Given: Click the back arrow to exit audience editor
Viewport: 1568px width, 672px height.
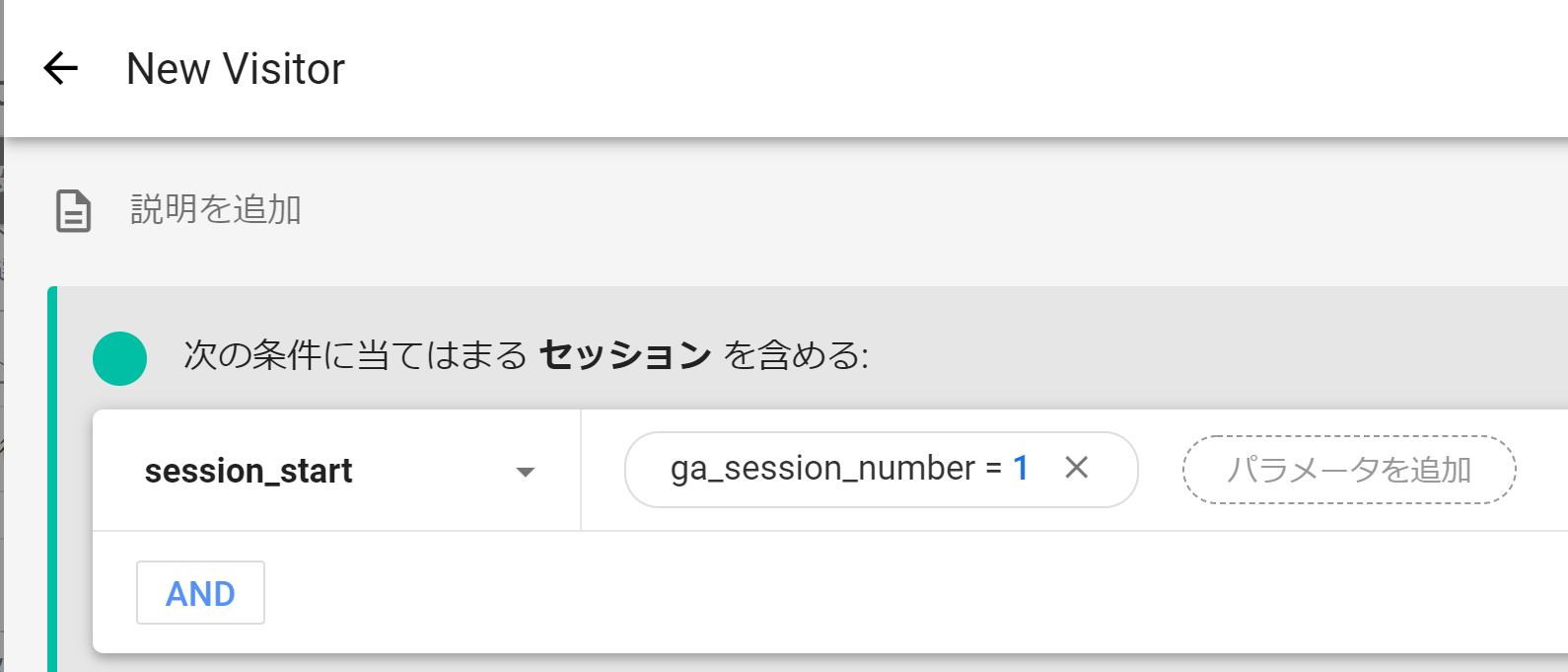Looking at the screenshot, I should point(60,67).
